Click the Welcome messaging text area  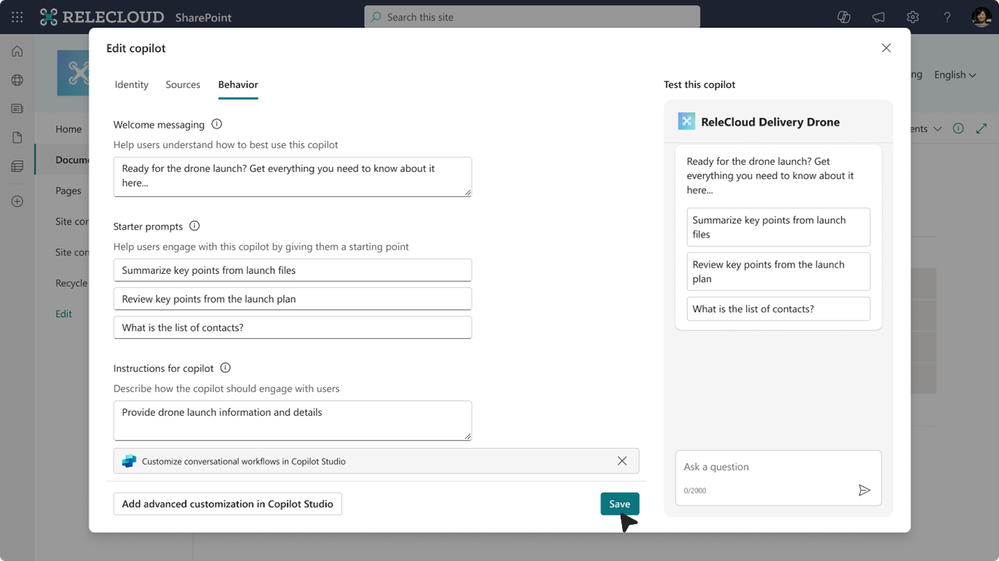[x=292, y=176]
